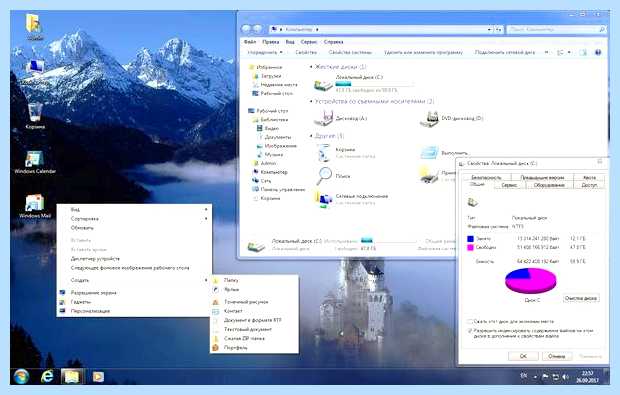Open the Упорядочить dropdown in Explorer toolbar
The height and width of the screenshot is (395, 620).
pyautogui.click(x=265, y=52)
